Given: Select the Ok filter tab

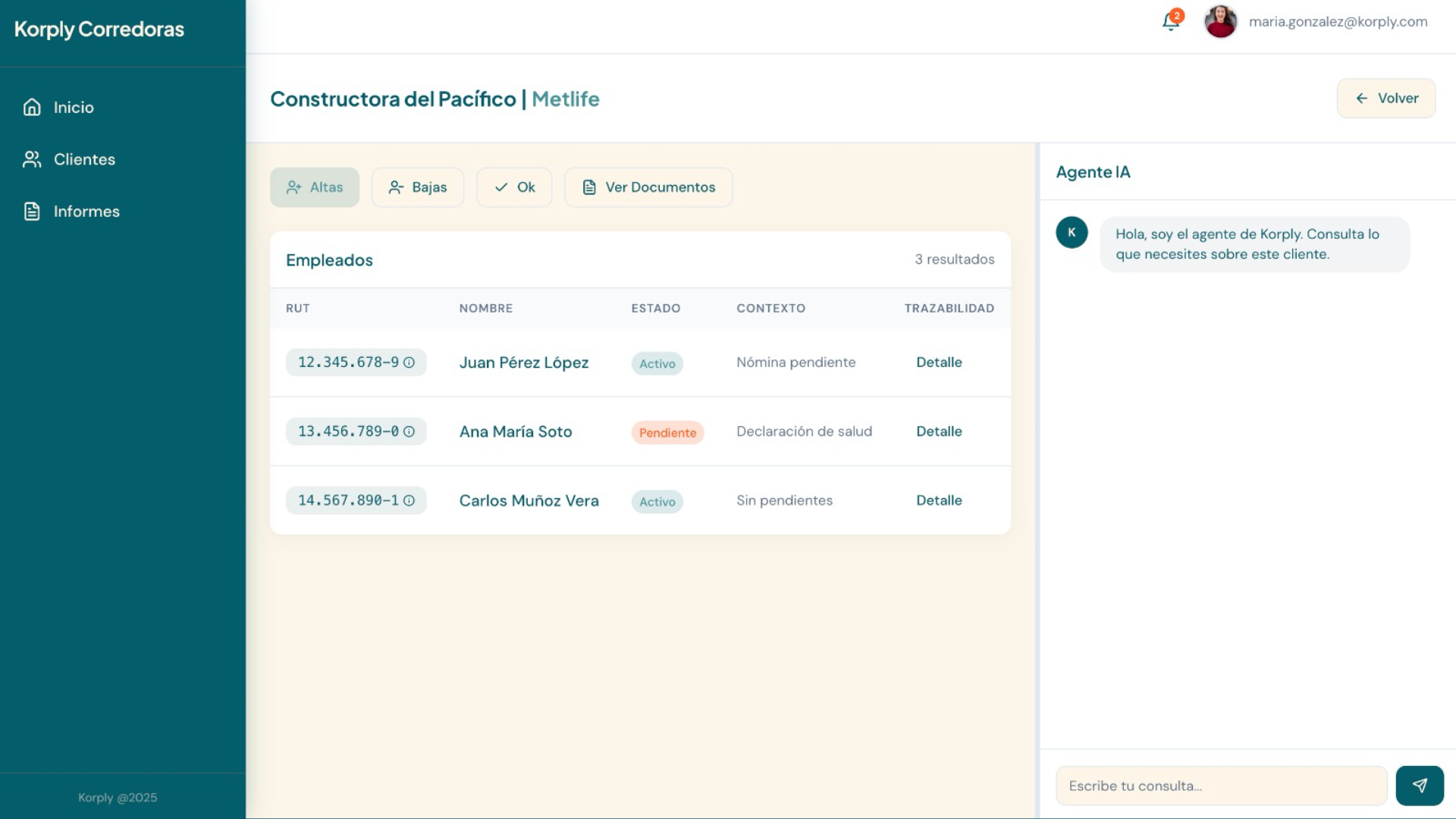Looking at the screenshot, I should tap(514, 187).
